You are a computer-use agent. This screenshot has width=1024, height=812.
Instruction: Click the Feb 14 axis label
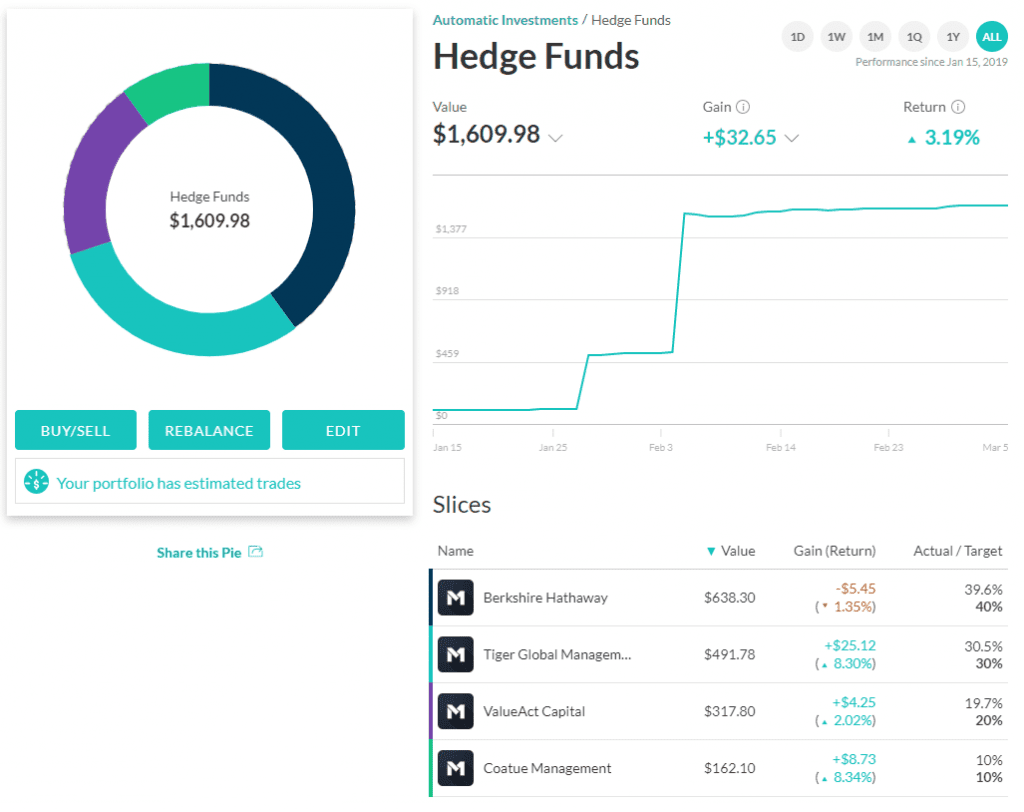[x=780, y=447]
